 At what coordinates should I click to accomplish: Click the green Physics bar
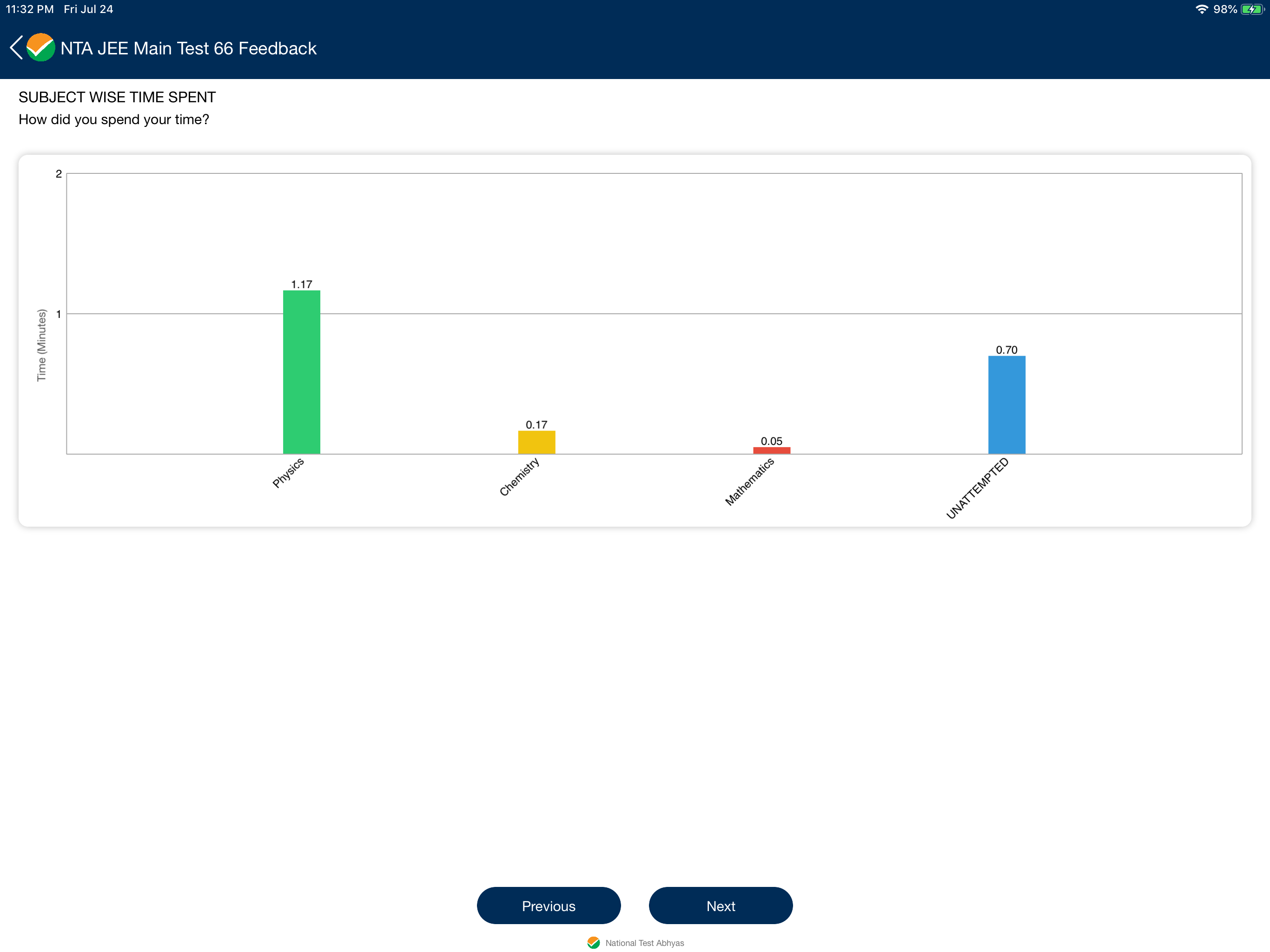[301, 372]
